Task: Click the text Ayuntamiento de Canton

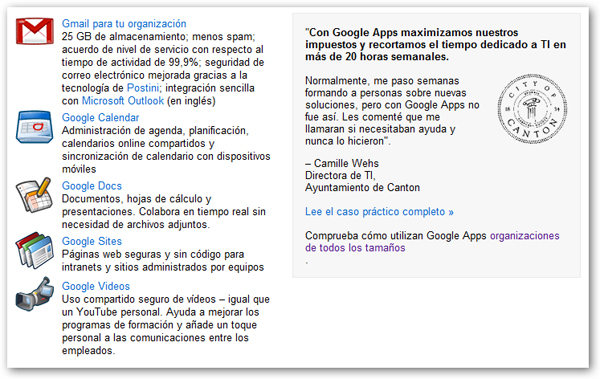Action: point(362,188)
